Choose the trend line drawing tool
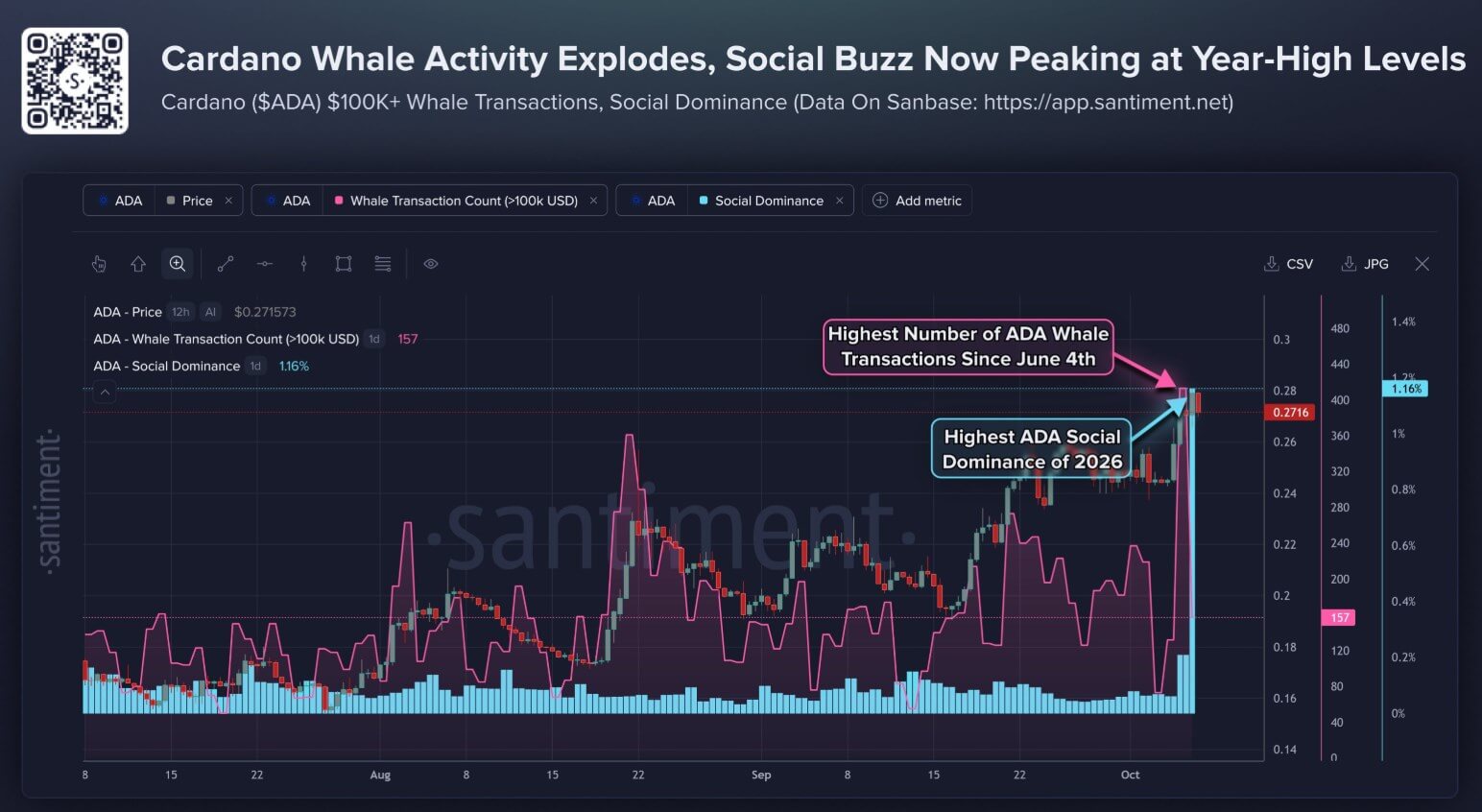 coord(226,264)
